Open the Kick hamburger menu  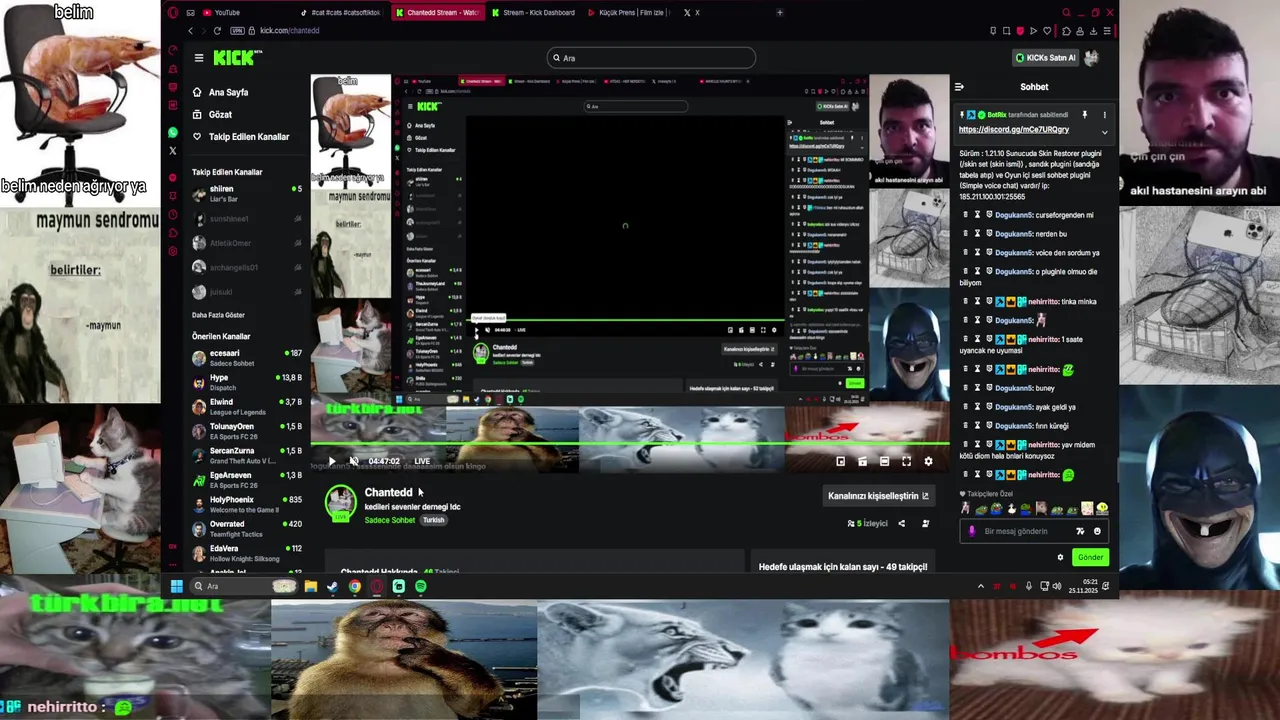pos(199,58)
